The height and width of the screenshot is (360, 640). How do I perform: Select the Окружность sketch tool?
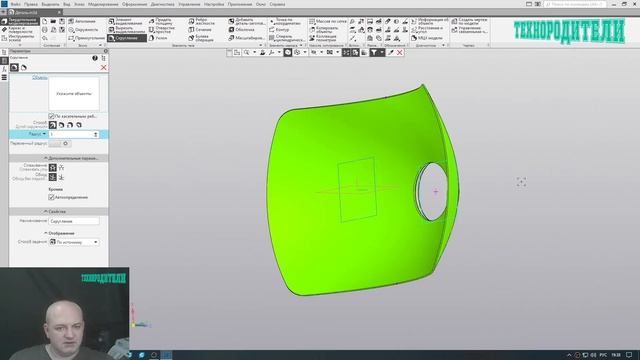click(83, 30)
